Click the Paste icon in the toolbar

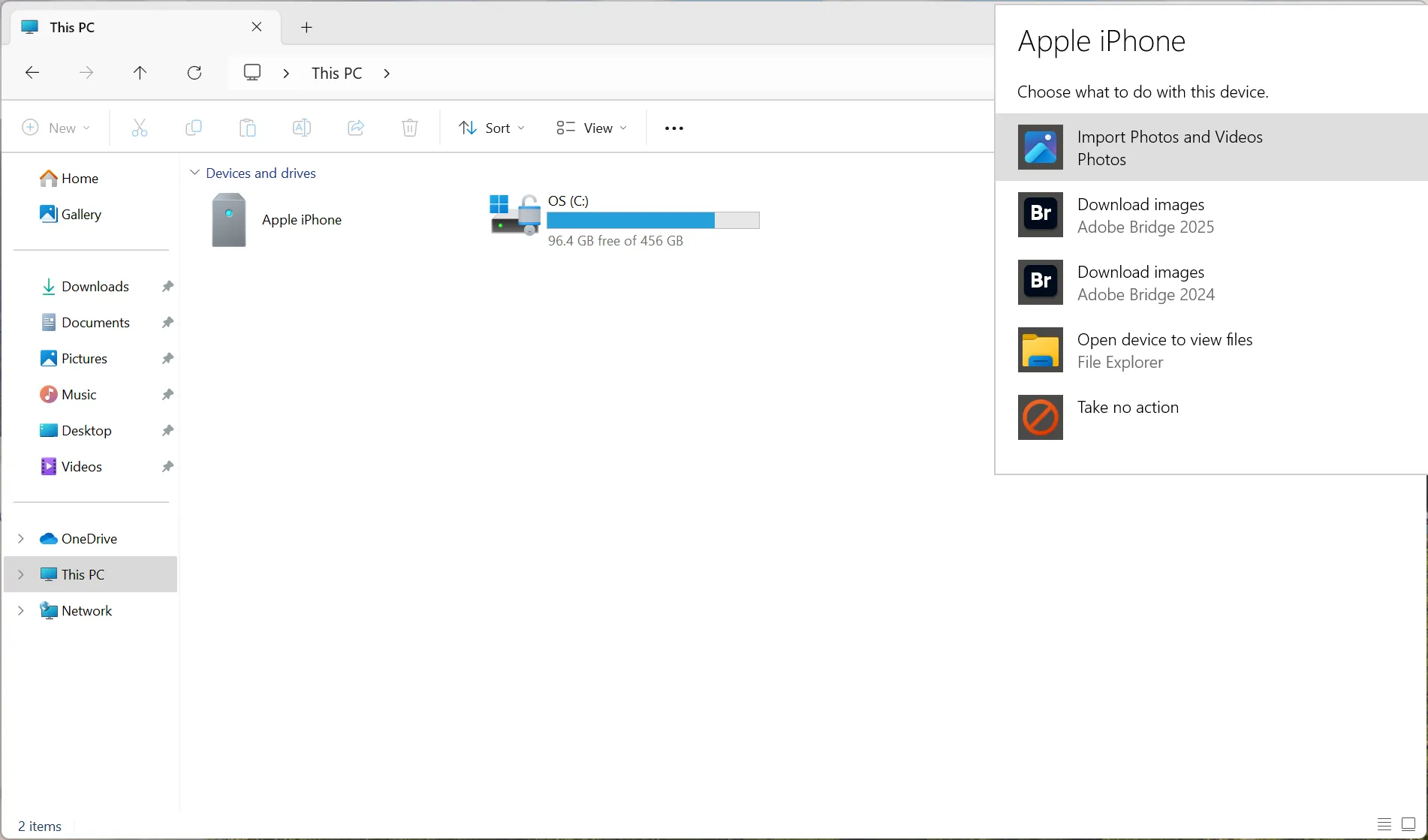coord(248,128)
